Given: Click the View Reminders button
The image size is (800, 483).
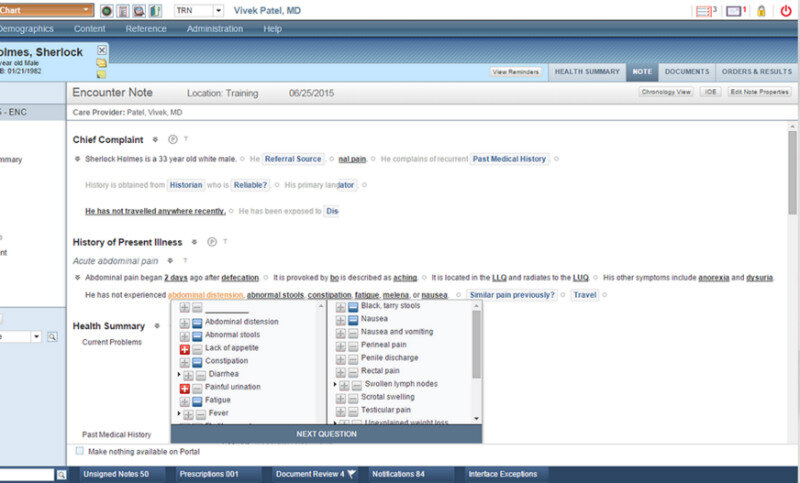Looking at the screenshot, I should [515, 72].
